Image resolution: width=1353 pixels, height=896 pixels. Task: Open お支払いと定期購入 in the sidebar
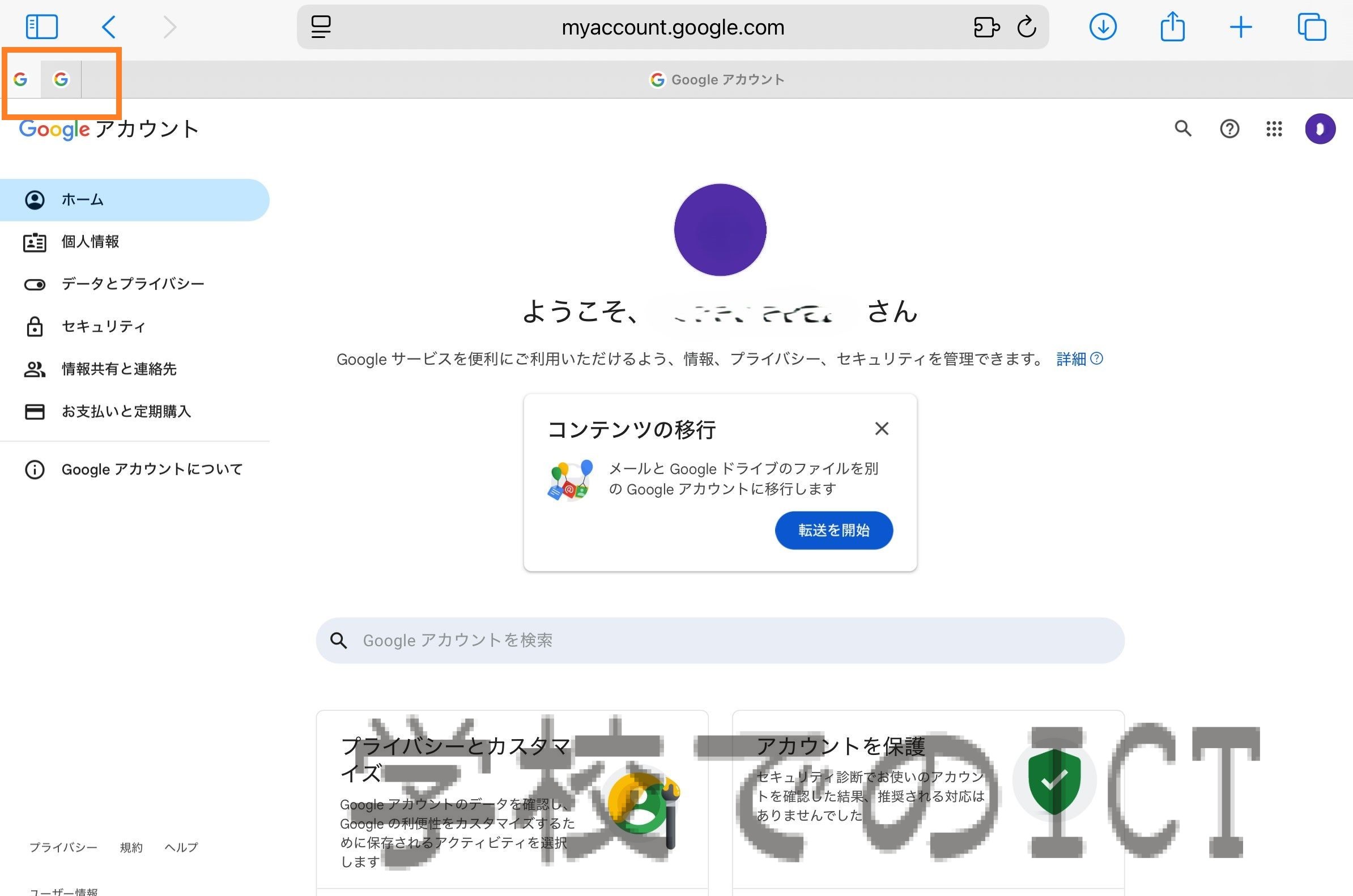pos(134,411)
